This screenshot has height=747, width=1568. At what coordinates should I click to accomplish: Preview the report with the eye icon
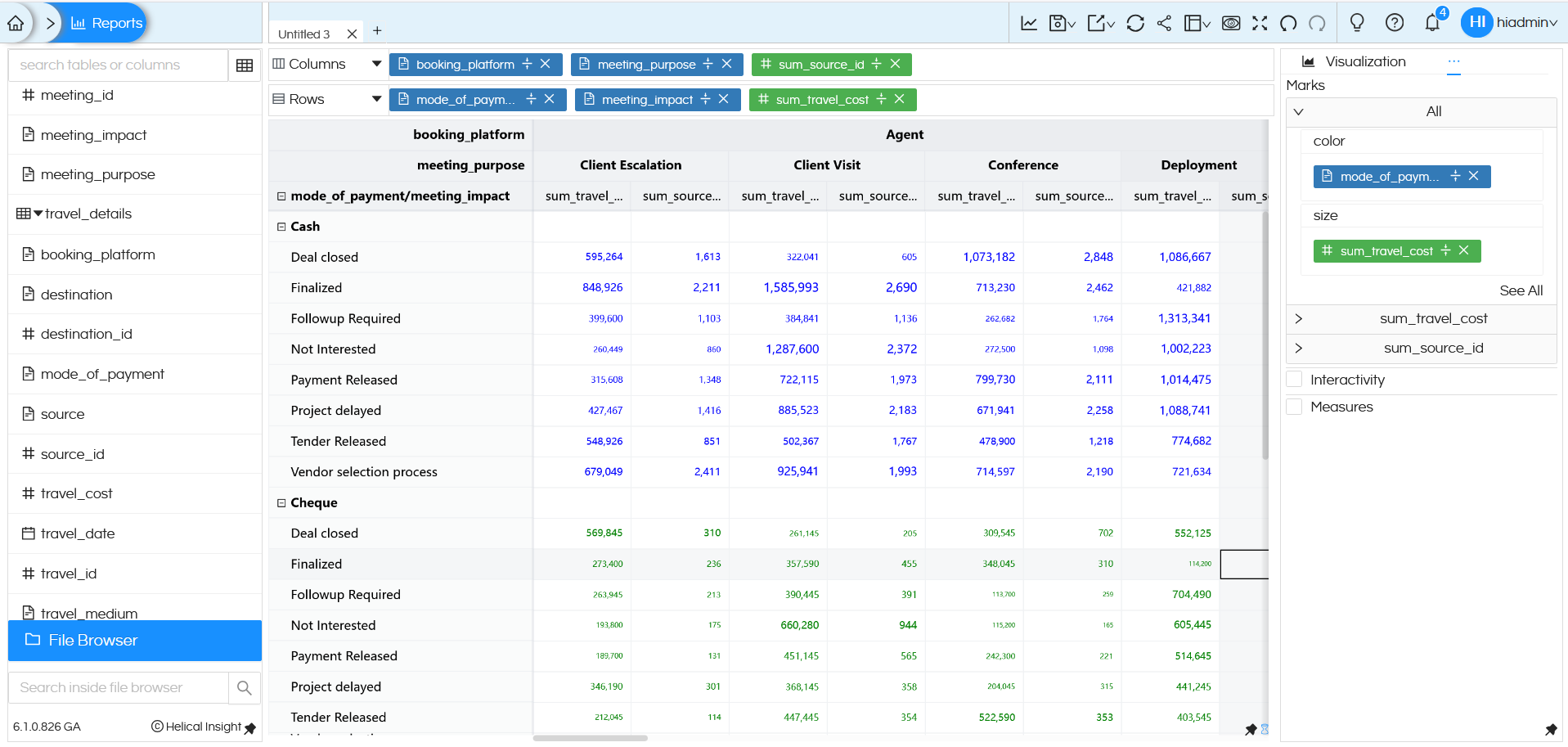point(1231,23)
